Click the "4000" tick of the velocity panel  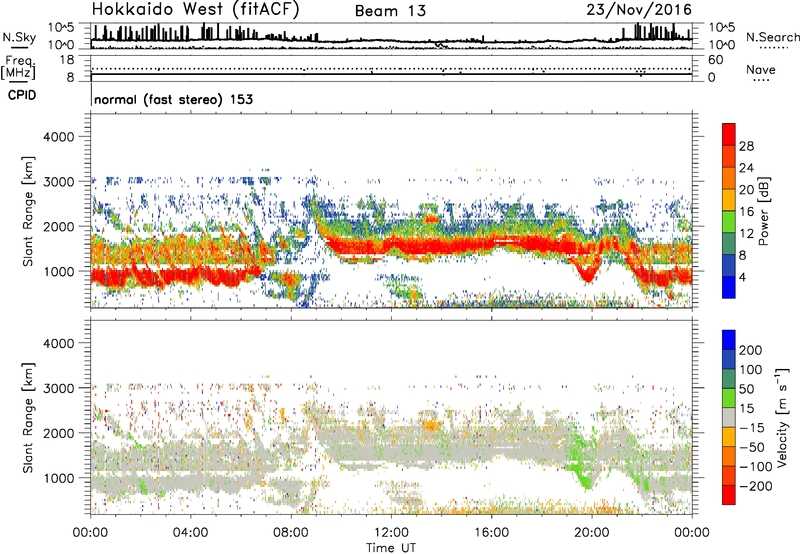pos(59,343)
